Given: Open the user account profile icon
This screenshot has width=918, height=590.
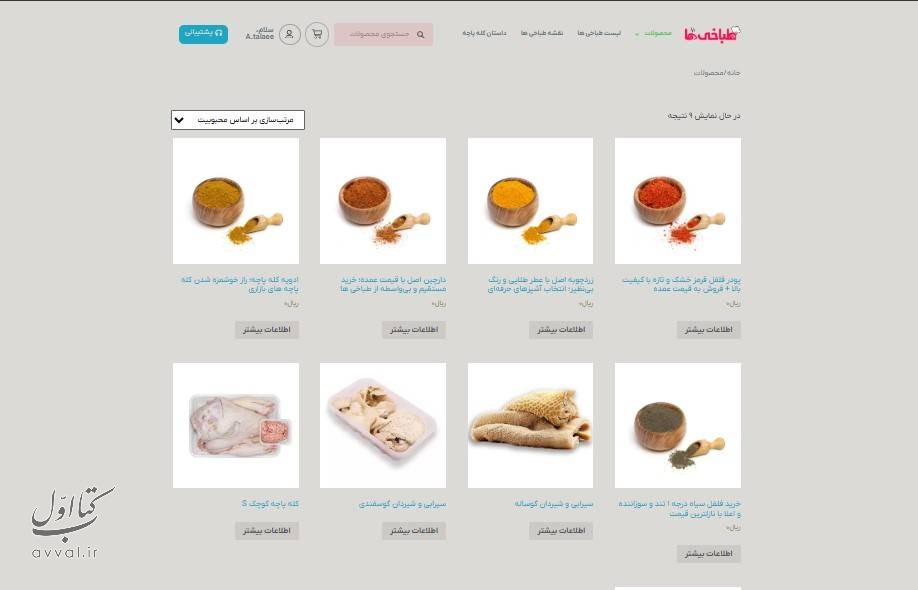Looking at the screenshot, I should click(289, 35).
